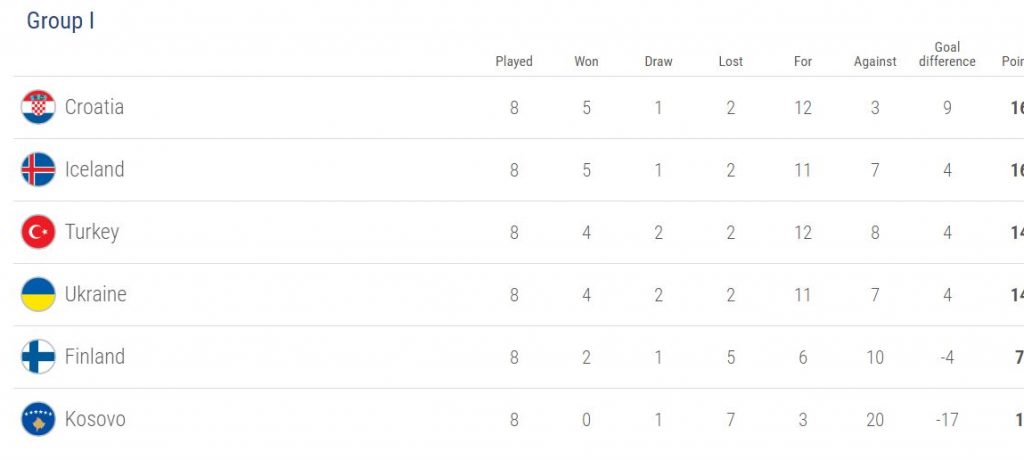Click the Croatia flag icon

(x=38, y=107)
